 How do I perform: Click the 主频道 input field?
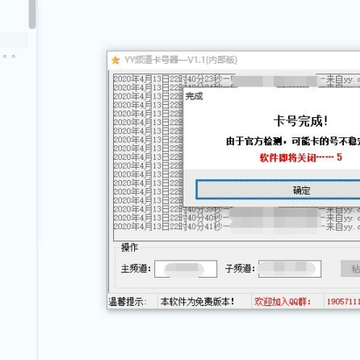186,269
